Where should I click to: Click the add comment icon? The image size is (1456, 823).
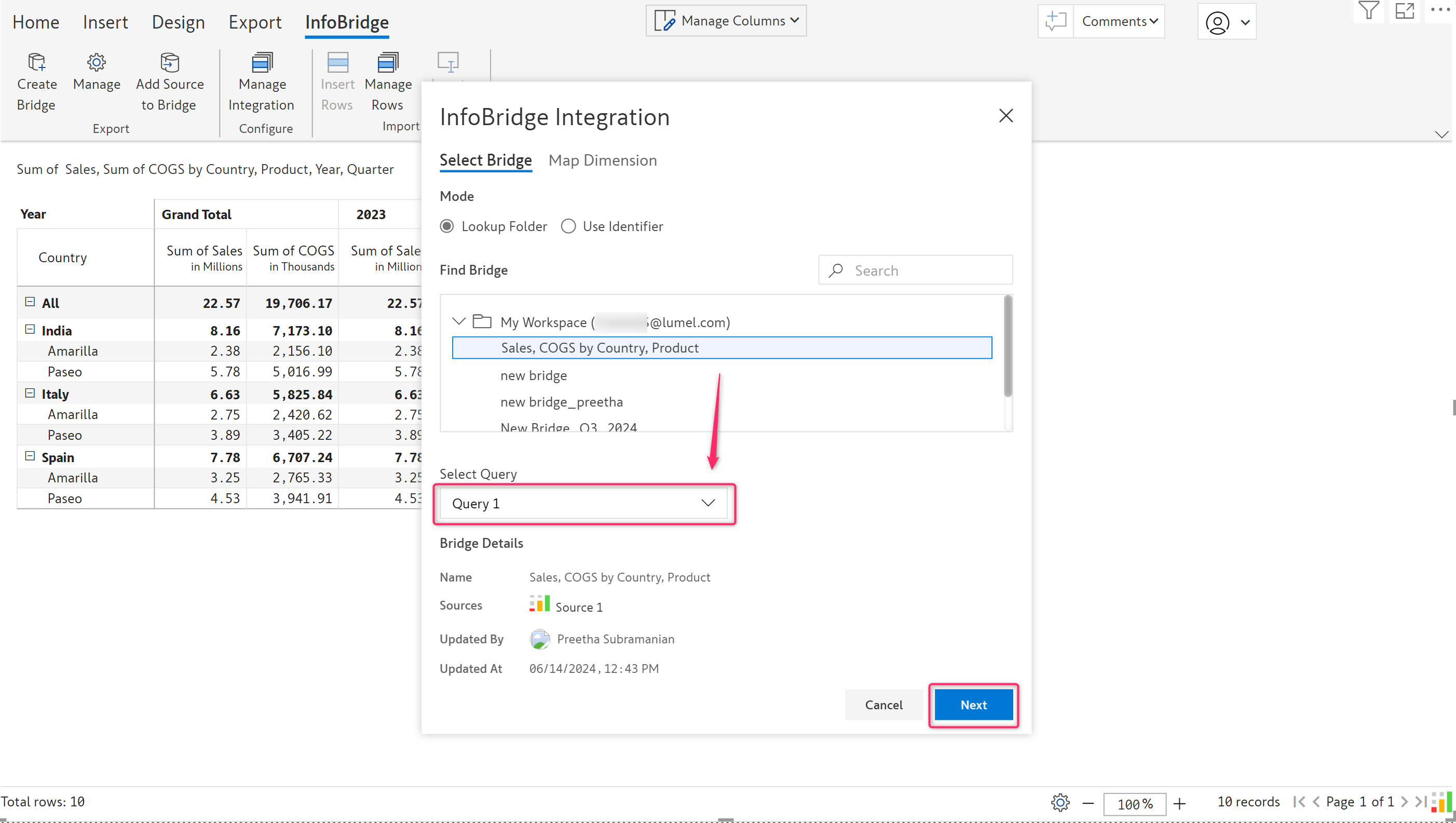pyautogui.click(x=1055, y=21)
